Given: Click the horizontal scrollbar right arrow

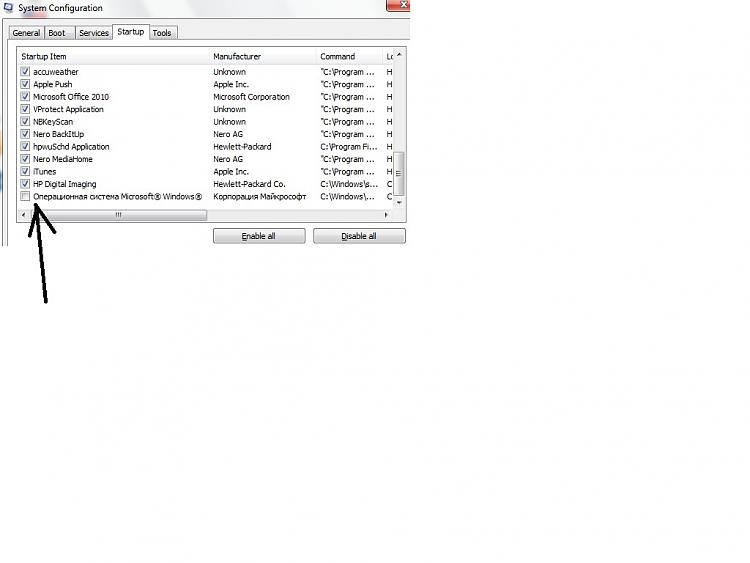Looking at the screenshot, I should [x=386, y=215].
